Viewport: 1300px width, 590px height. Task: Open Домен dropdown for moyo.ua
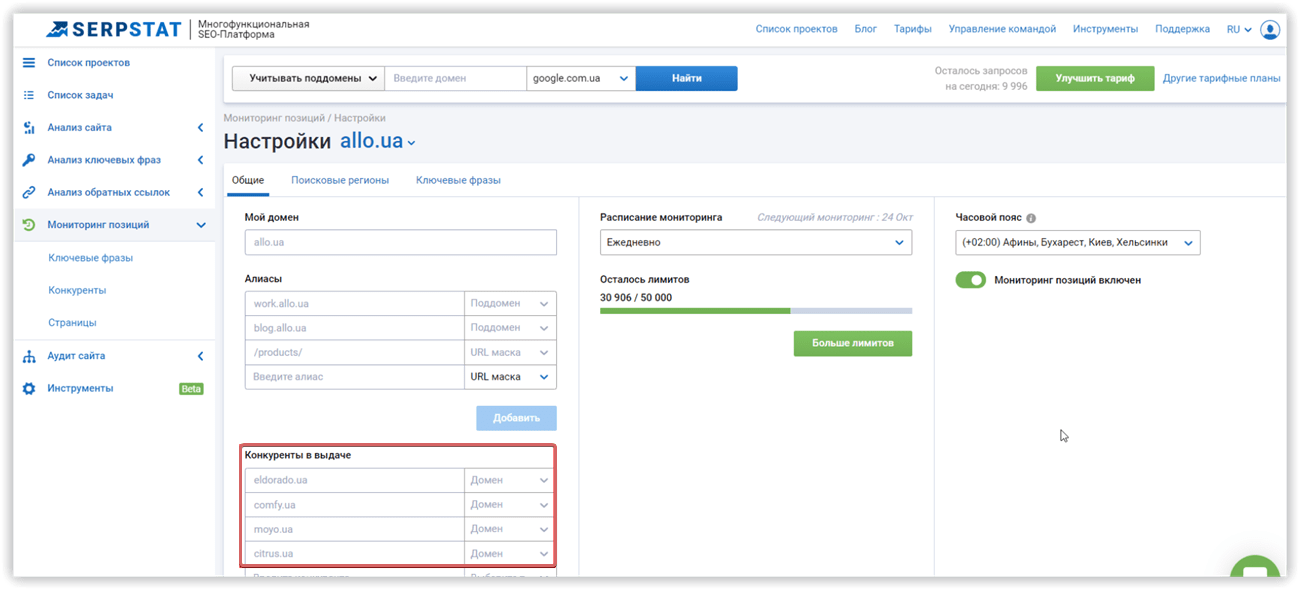point(510,529)
